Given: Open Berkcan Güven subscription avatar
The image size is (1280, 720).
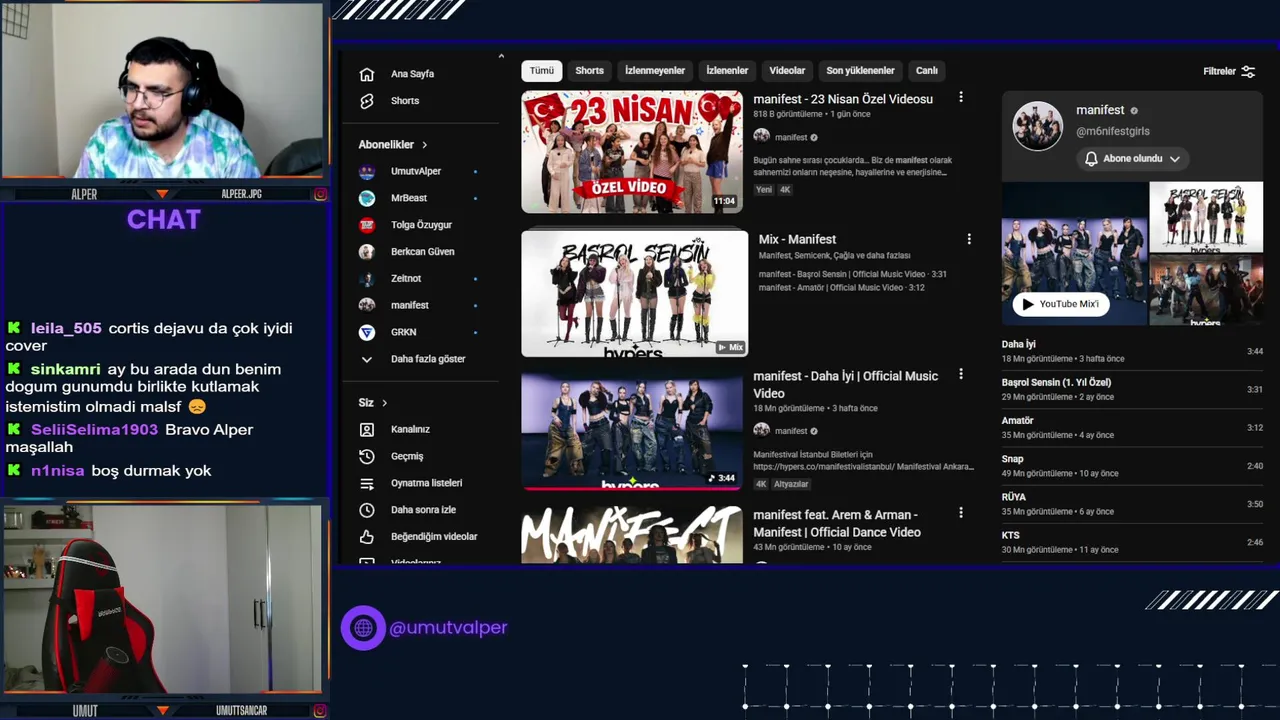Looking at the screenshot, I should point(367,252).
